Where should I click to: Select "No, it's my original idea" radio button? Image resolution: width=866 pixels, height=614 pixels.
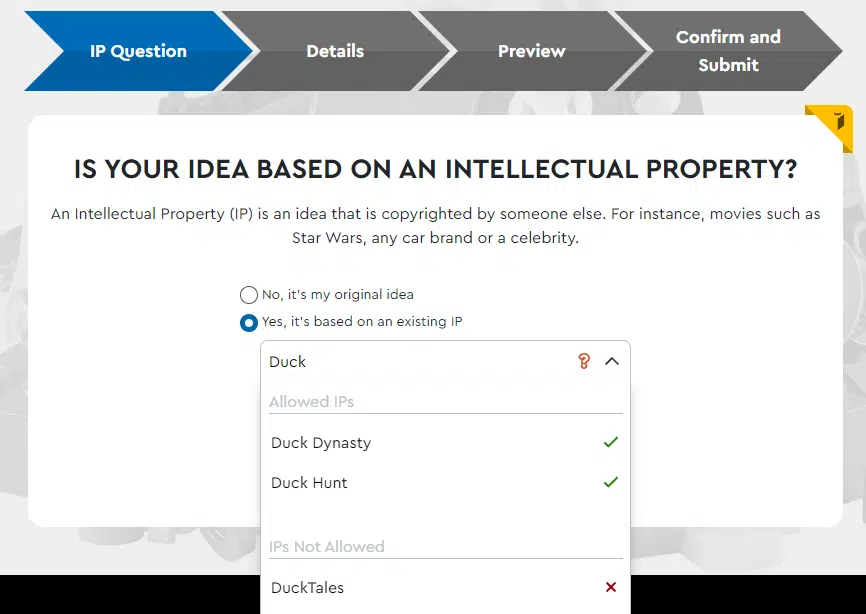point(249,295)
